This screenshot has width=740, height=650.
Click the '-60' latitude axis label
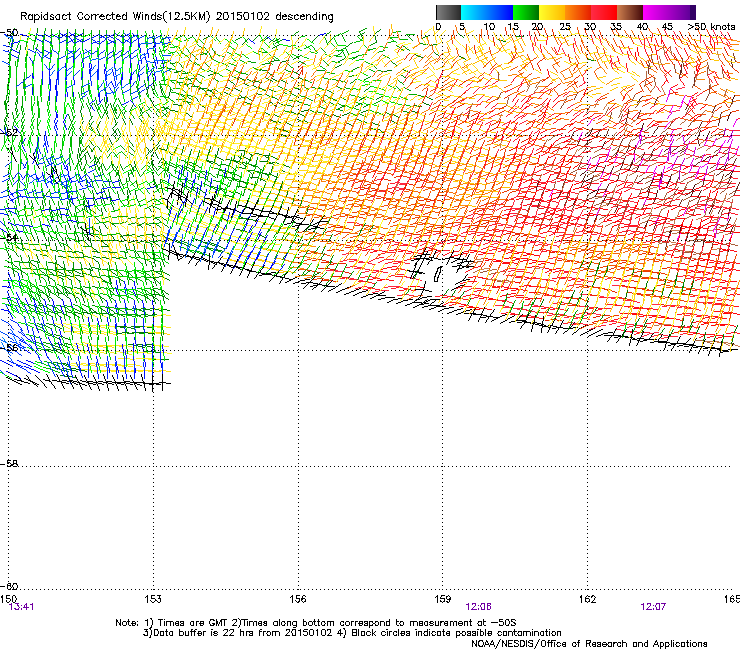[x=9, y=586]
